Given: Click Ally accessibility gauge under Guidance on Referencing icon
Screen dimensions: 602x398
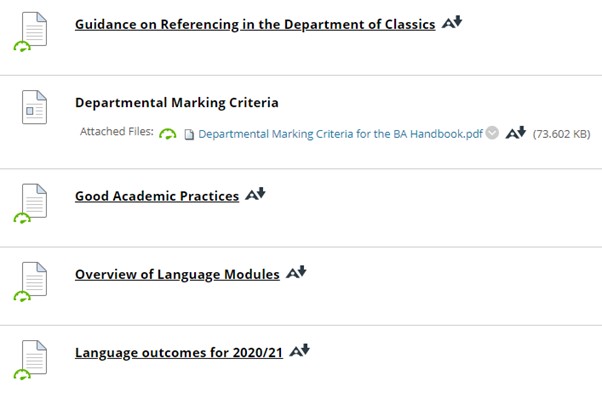Looking at the screenshot, I should (x=22, y=46).
